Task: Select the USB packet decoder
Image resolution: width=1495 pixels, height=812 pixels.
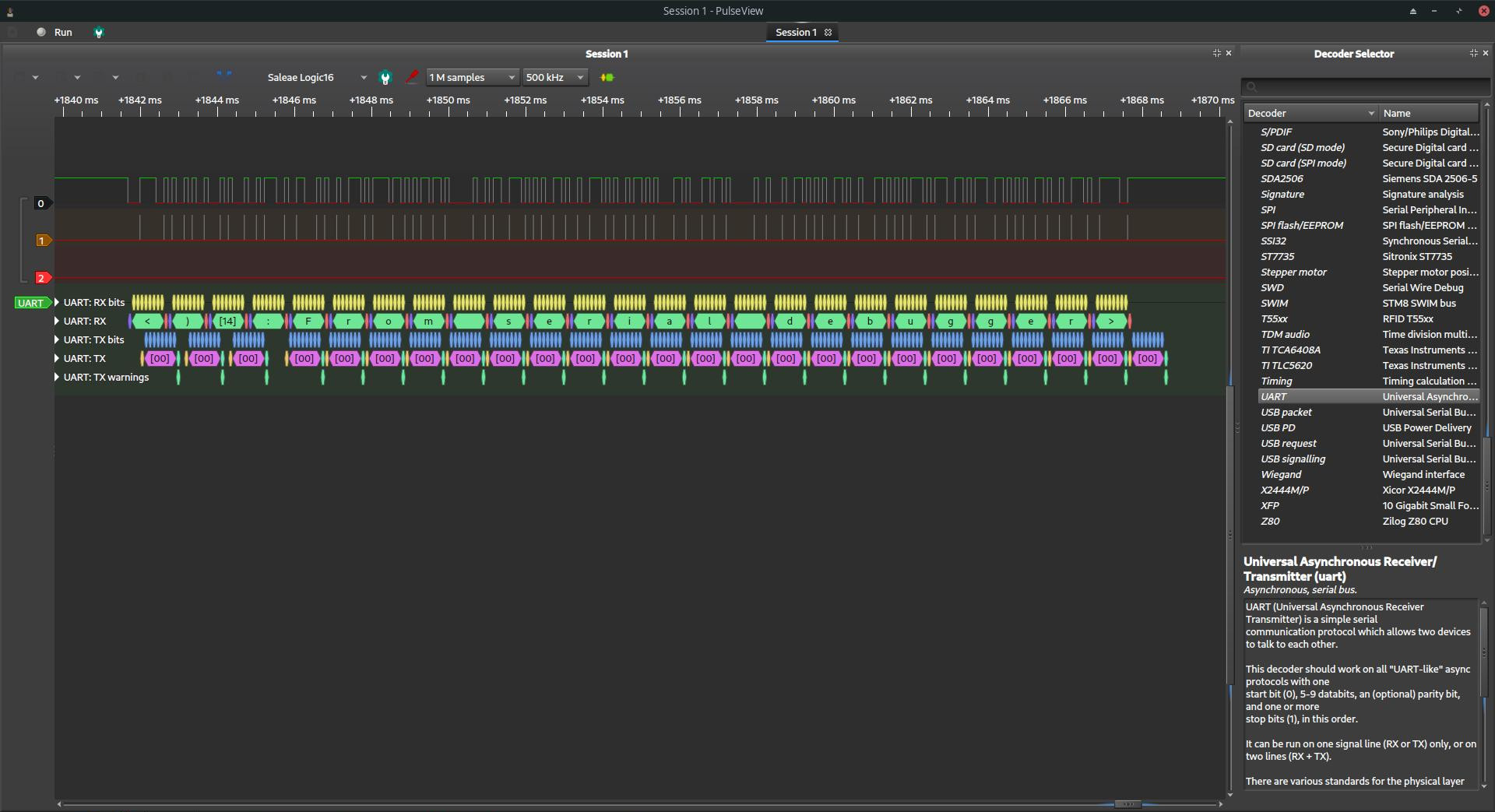Action: tap(1367, 412)
